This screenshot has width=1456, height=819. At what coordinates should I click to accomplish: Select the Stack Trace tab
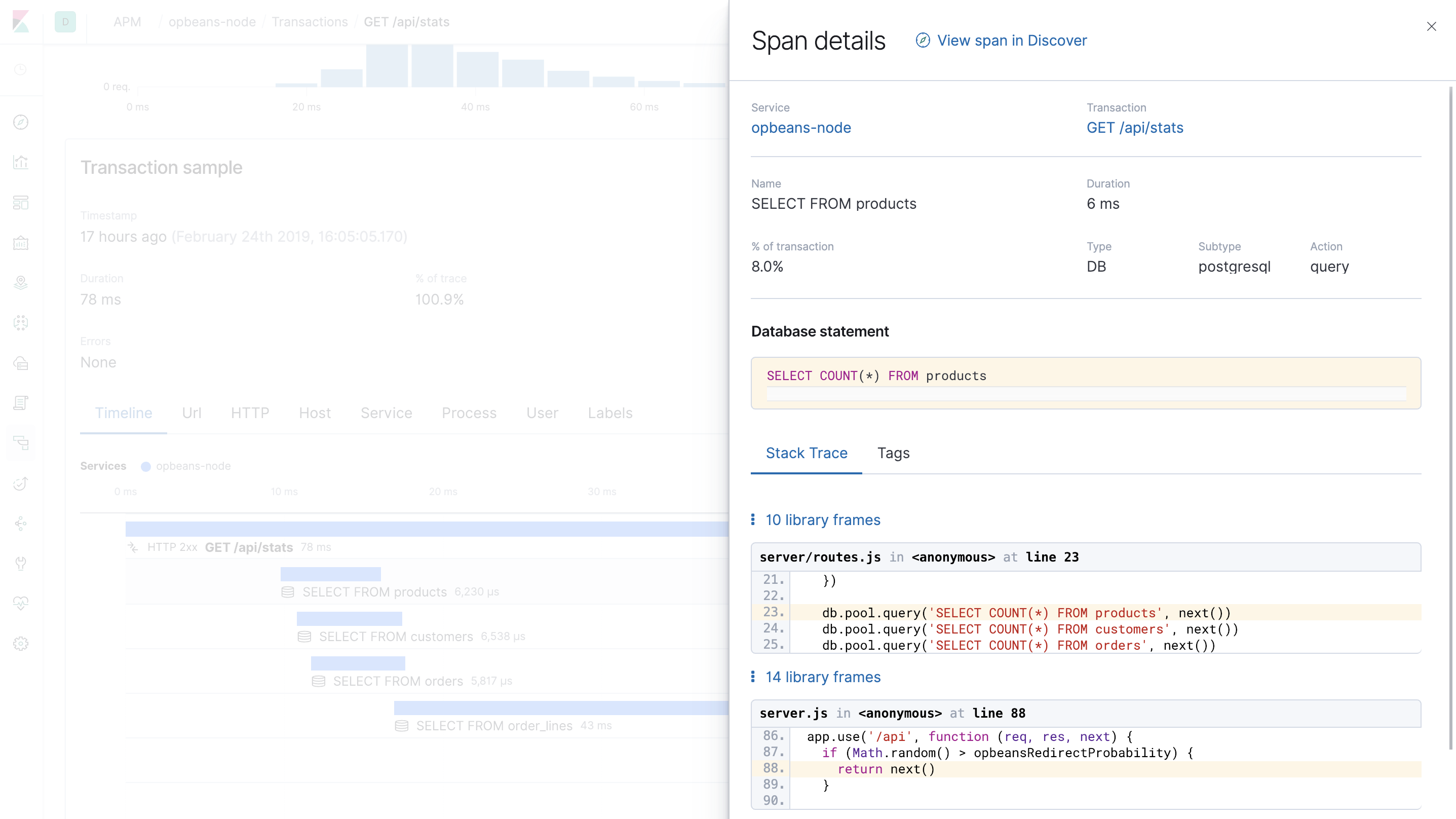tap(807, 453)
